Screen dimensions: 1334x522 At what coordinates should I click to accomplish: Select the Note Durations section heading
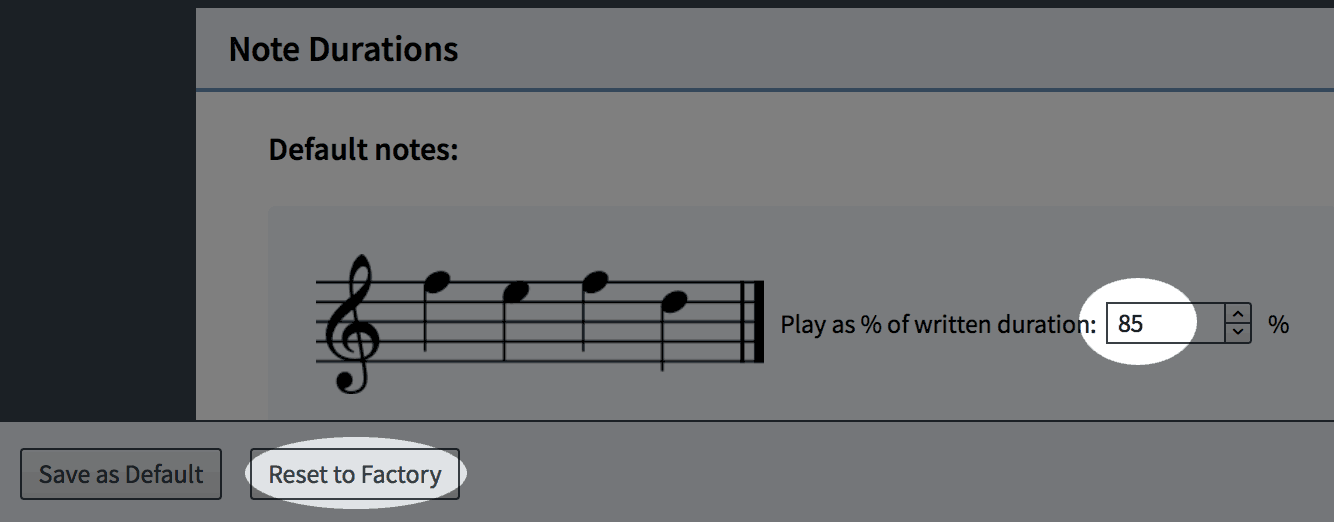344,49
